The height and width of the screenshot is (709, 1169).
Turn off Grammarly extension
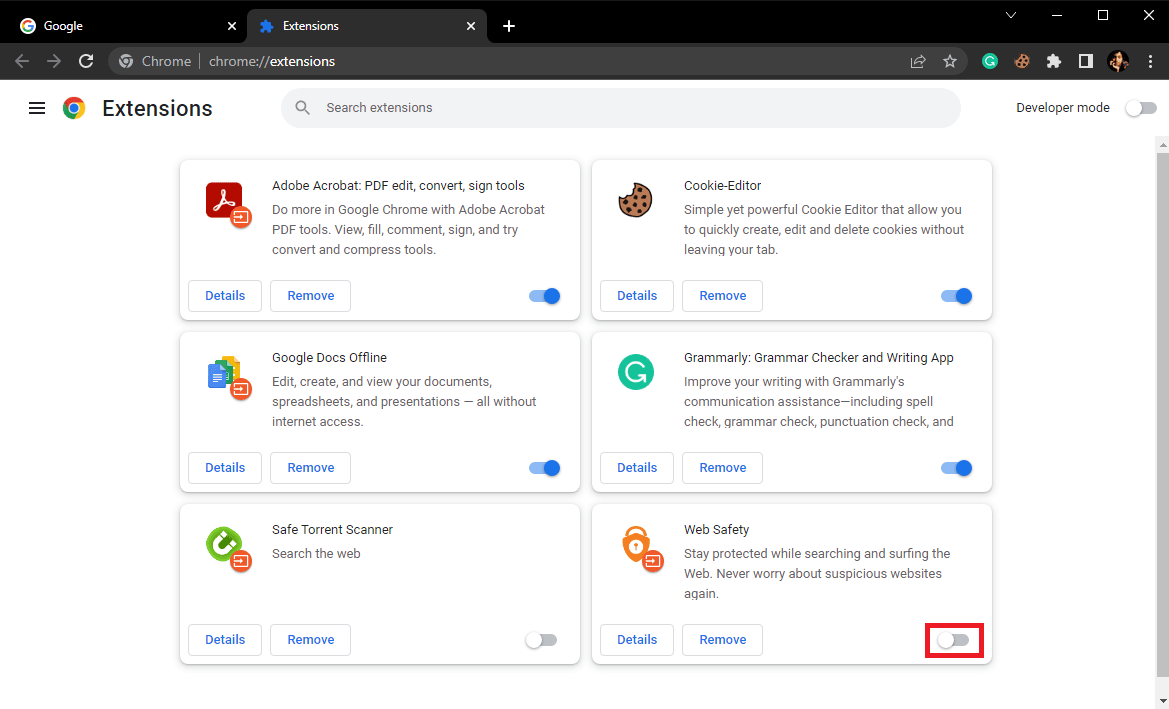click(x=956, y=468)
